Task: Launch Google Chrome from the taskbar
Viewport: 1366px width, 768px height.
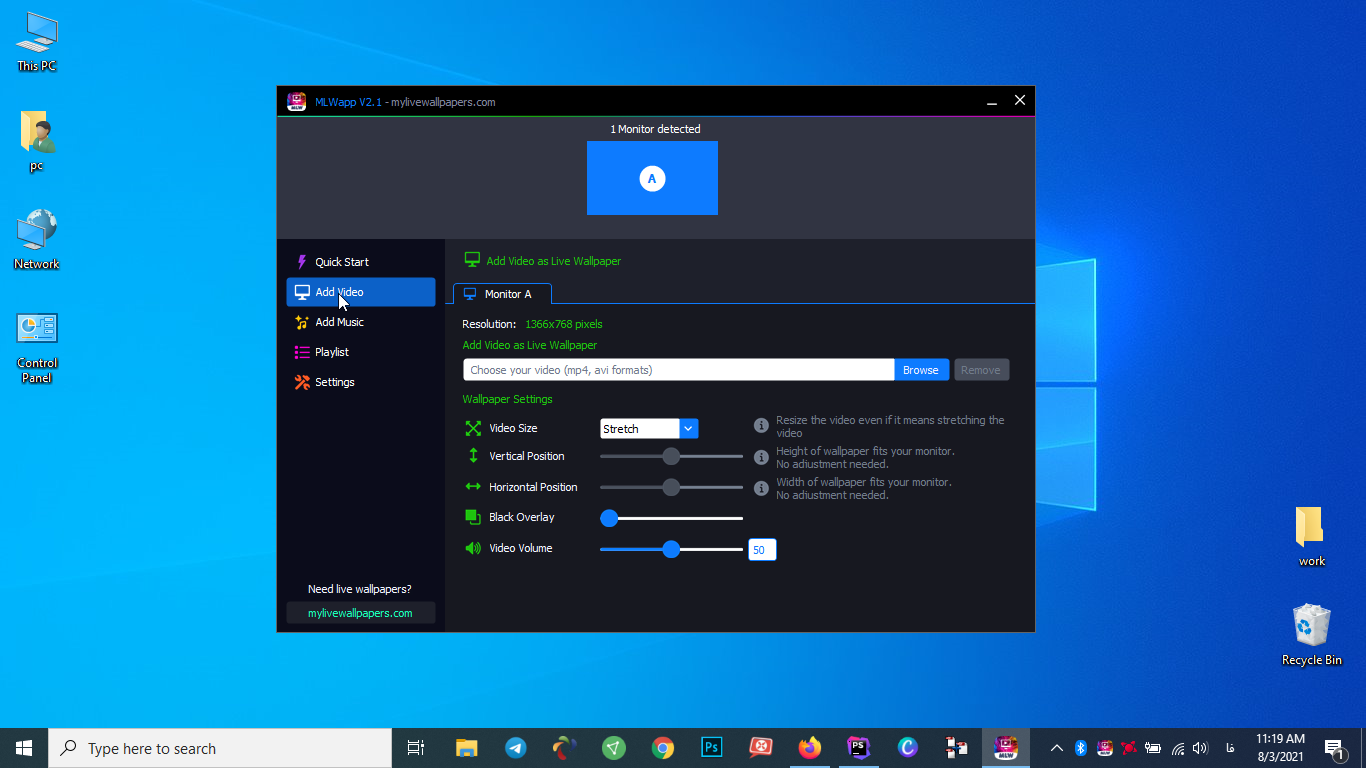Action: (663, 748)
